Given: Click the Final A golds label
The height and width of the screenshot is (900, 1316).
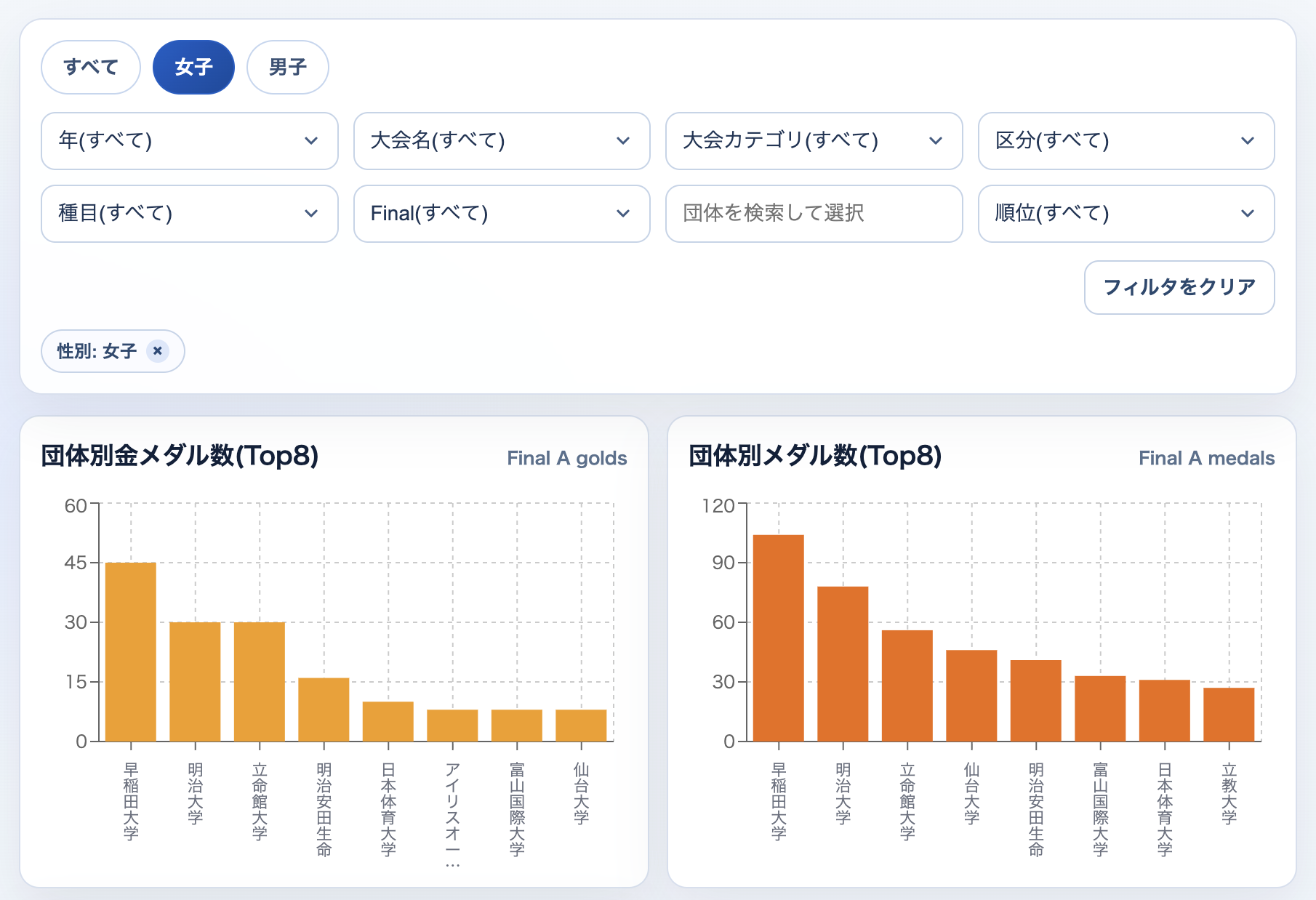Looking at the screenshot, I should [566, 458].
